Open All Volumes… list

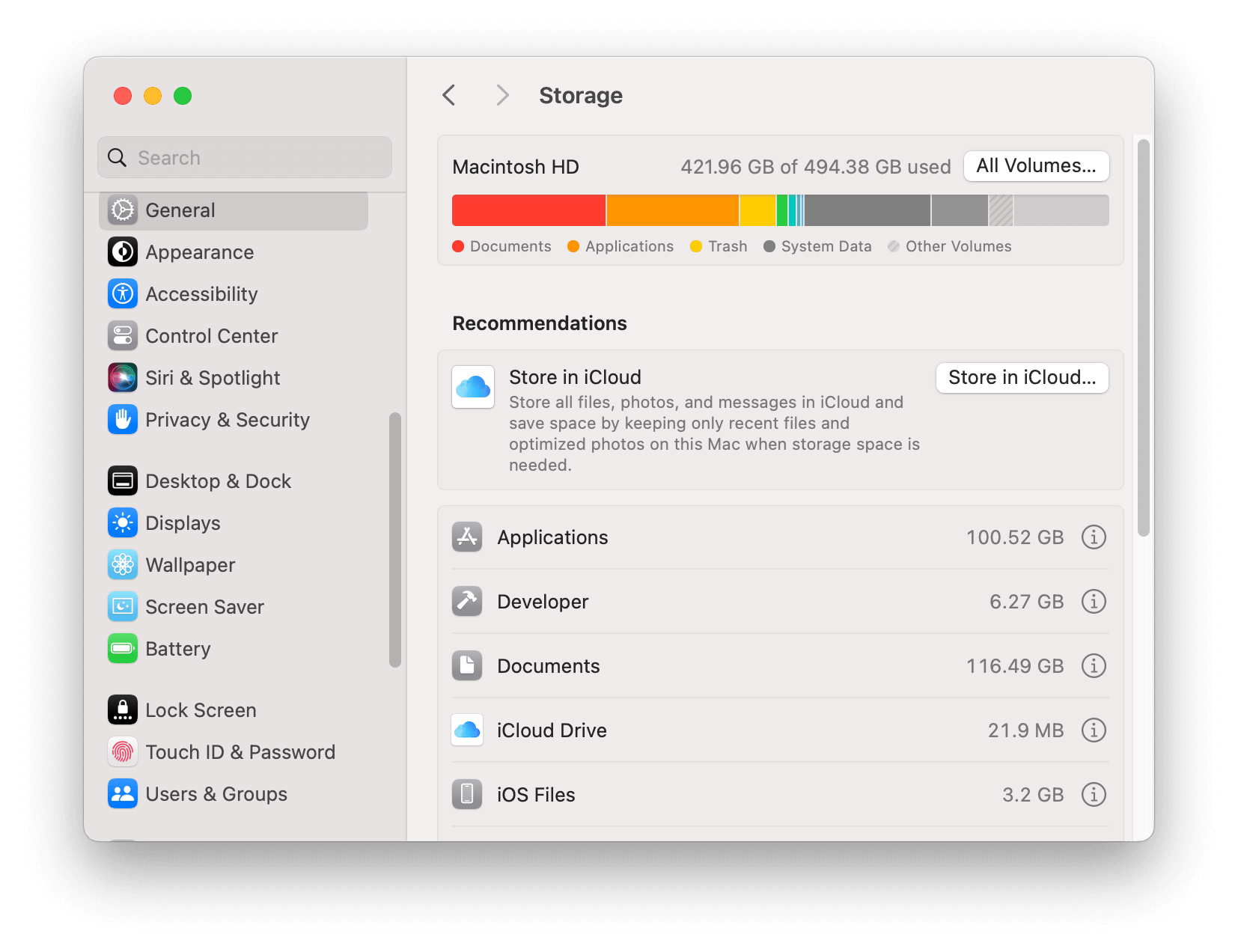click(1037, 166)
